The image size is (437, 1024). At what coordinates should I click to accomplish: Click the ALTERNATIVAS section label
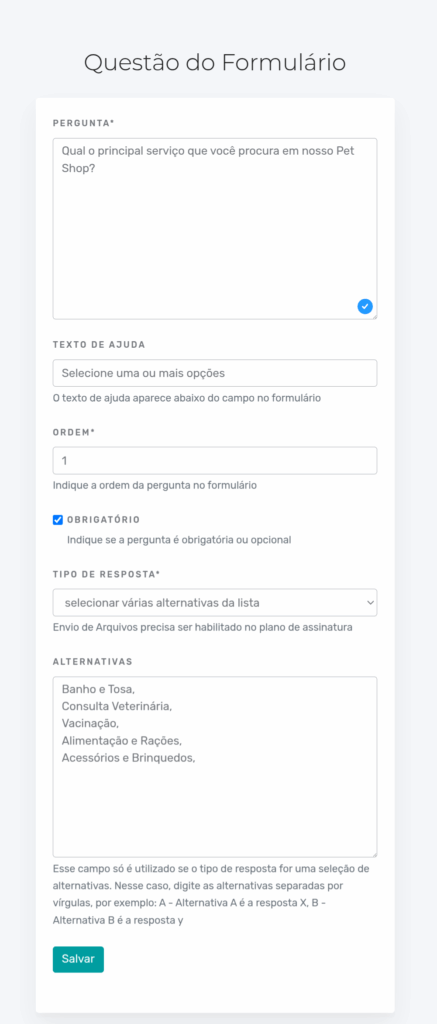(x=93, y=662)
